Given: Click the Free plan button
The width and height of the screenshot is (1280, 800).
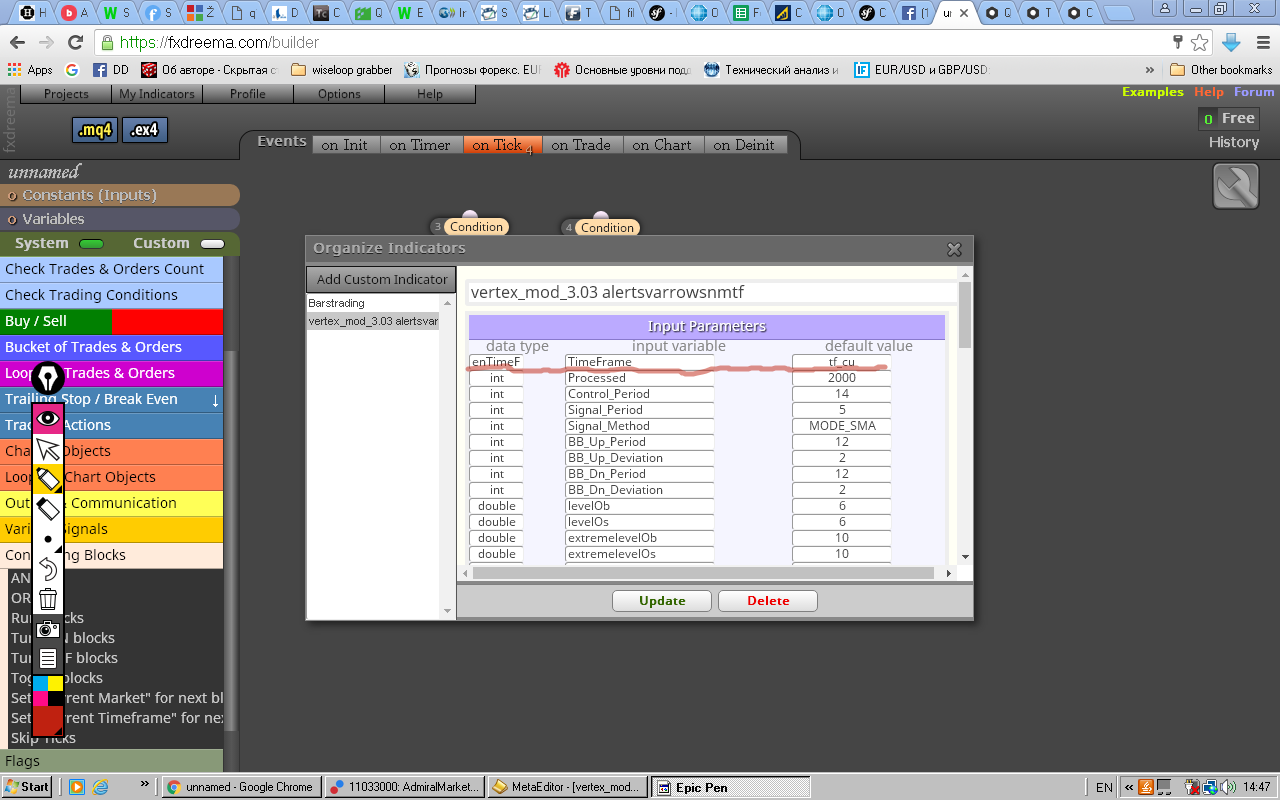Looking at the screenshot, I should tap(1229, 118).
